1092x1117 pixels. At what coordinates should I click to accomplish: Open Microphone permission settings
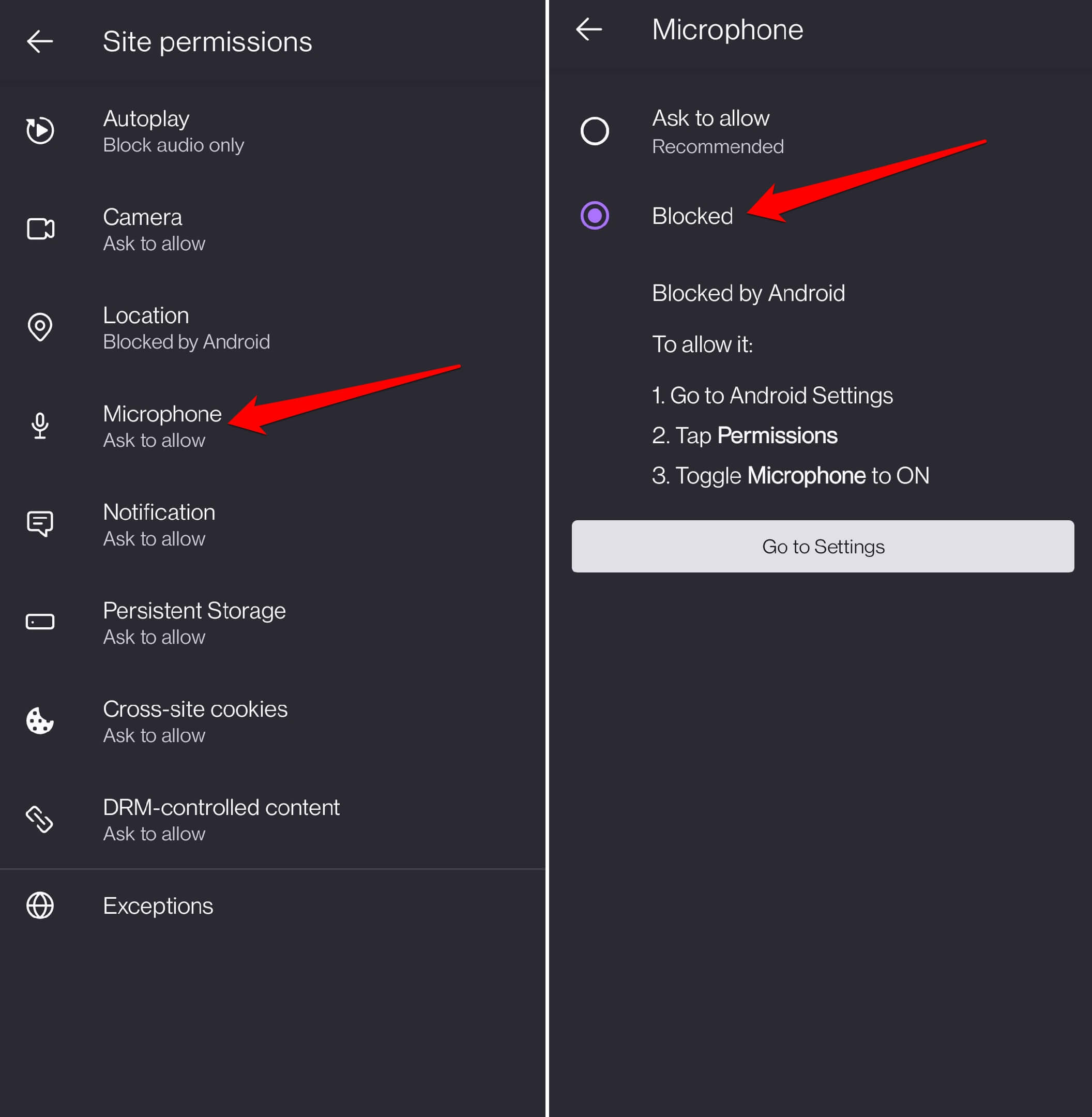pyautogui.click(x=162, y=425)
